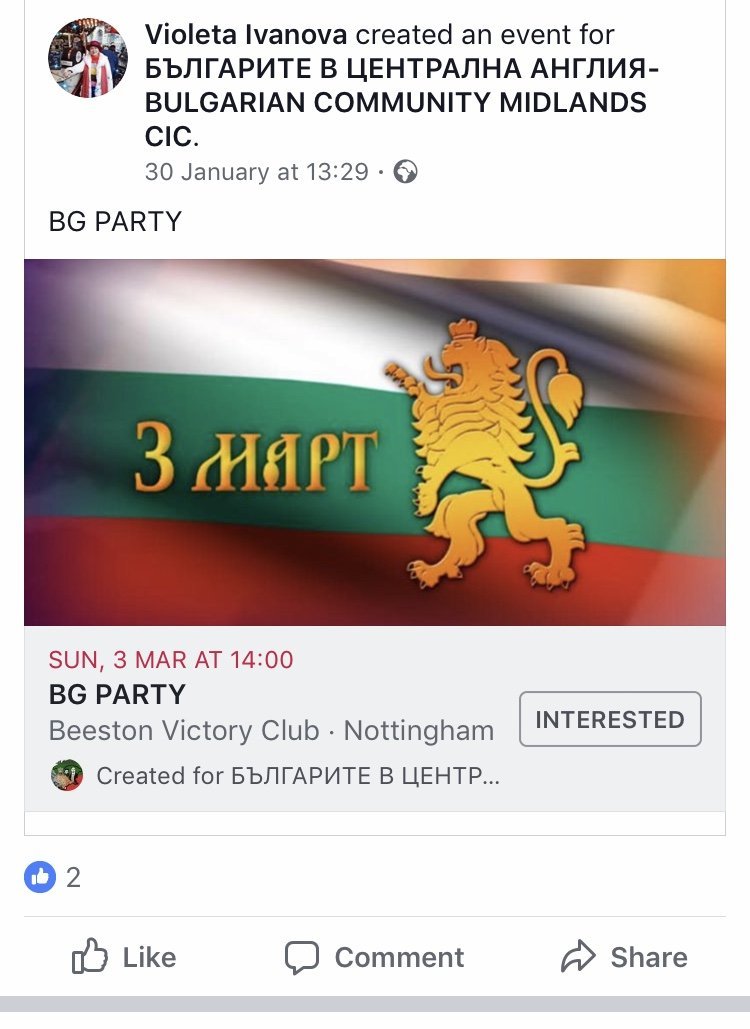This screenshot has width=750, height=1029.
Task: Click the golden lion emblem on the cover
Action: (x=486, y=453)
